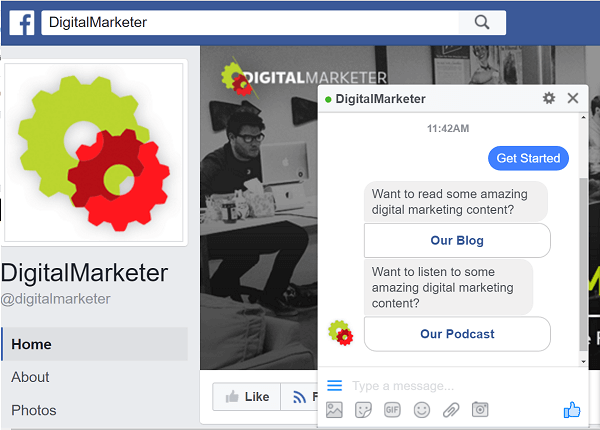
Task: Open the DigitalMarketer profile picture
Action: click(x=94, y=152)
